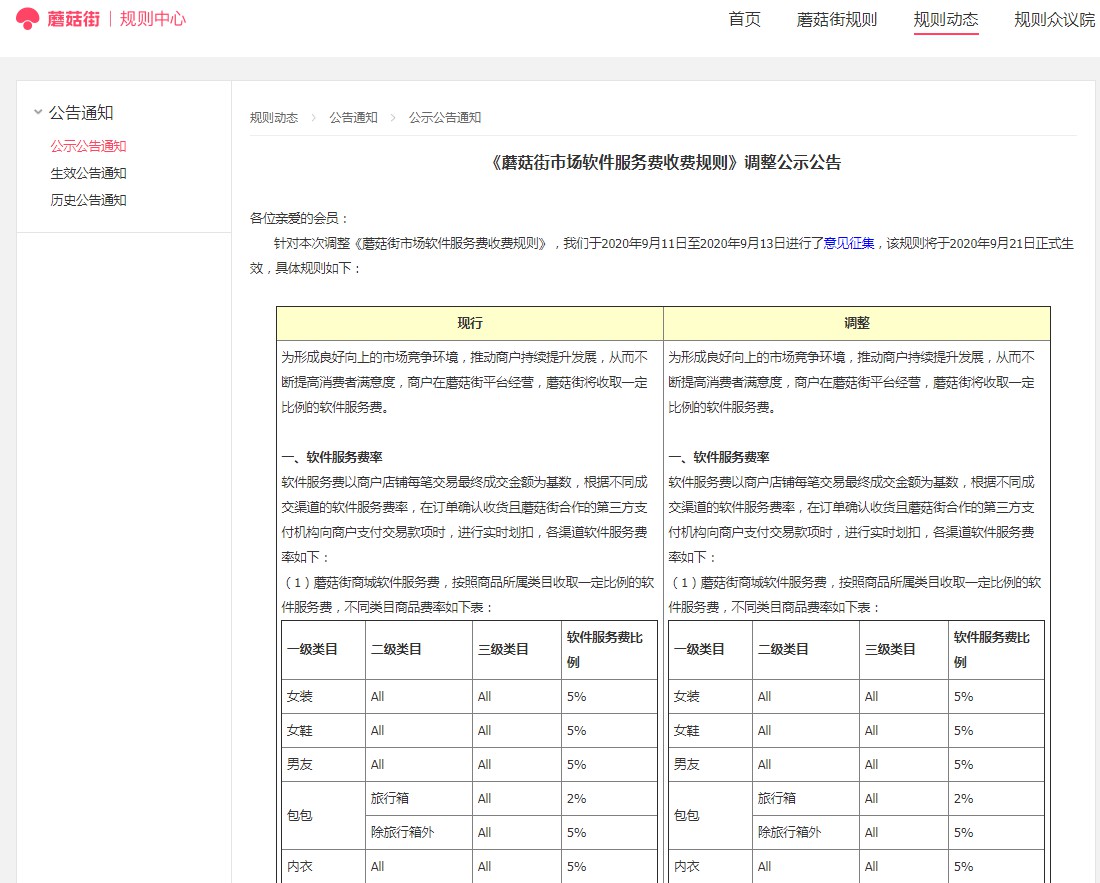Open the 意见征集 hyperlink
Screen dimensions: 1100x883
coord(849,243)
